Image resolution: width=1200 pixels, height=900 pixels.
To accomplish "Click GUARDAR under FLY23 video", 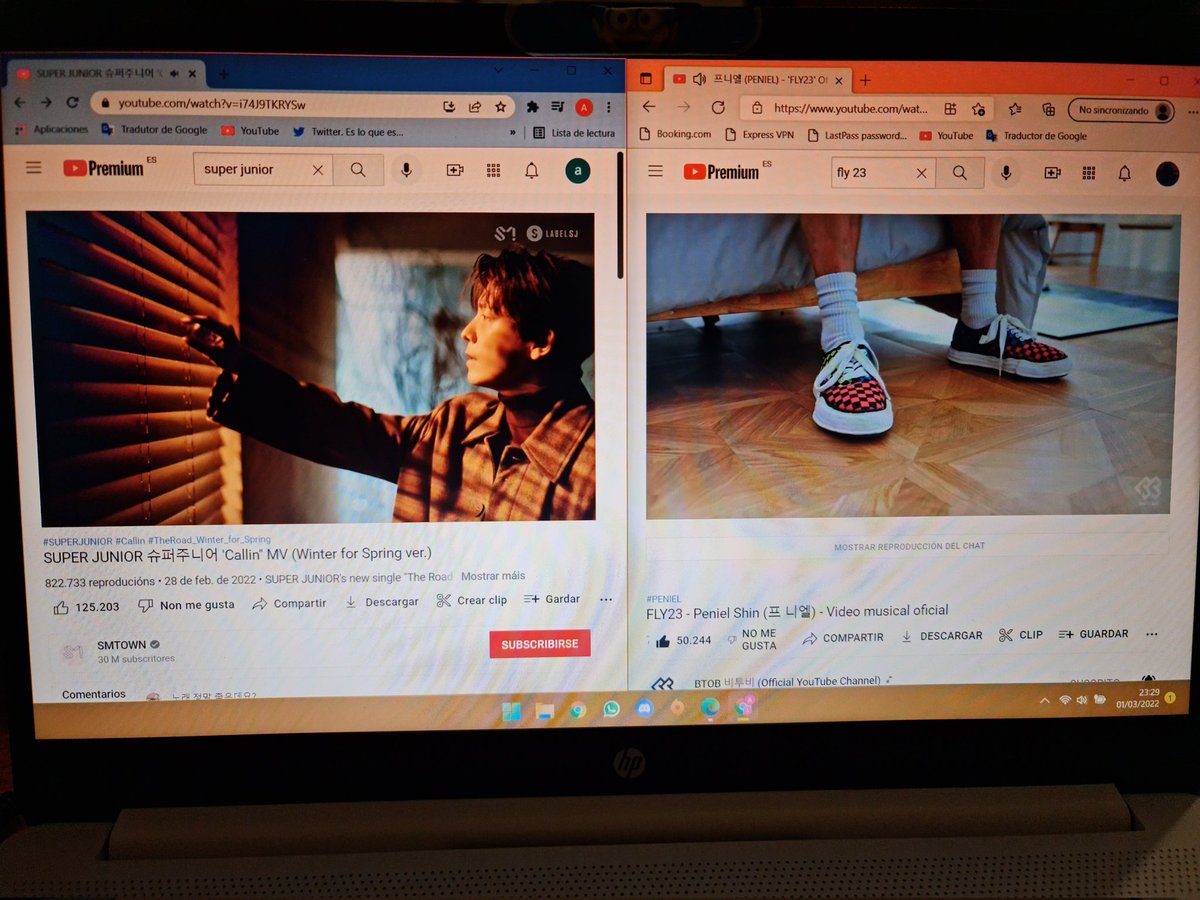I will [1093, 634].
